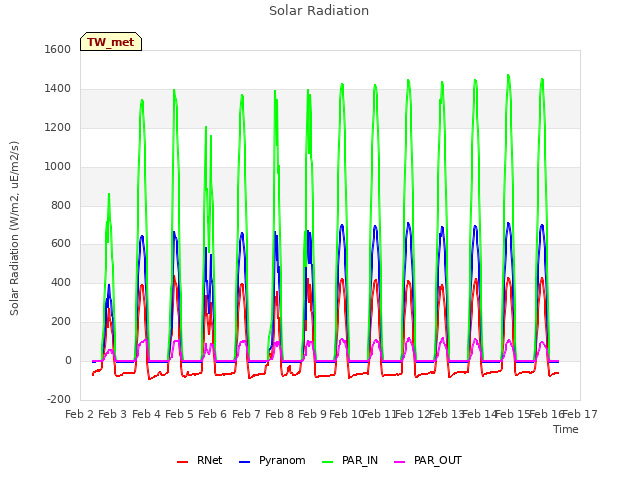The image size is (640, 480).
Task: Click the Feb 8 x-axis tick label
Action: coord(280,414)
